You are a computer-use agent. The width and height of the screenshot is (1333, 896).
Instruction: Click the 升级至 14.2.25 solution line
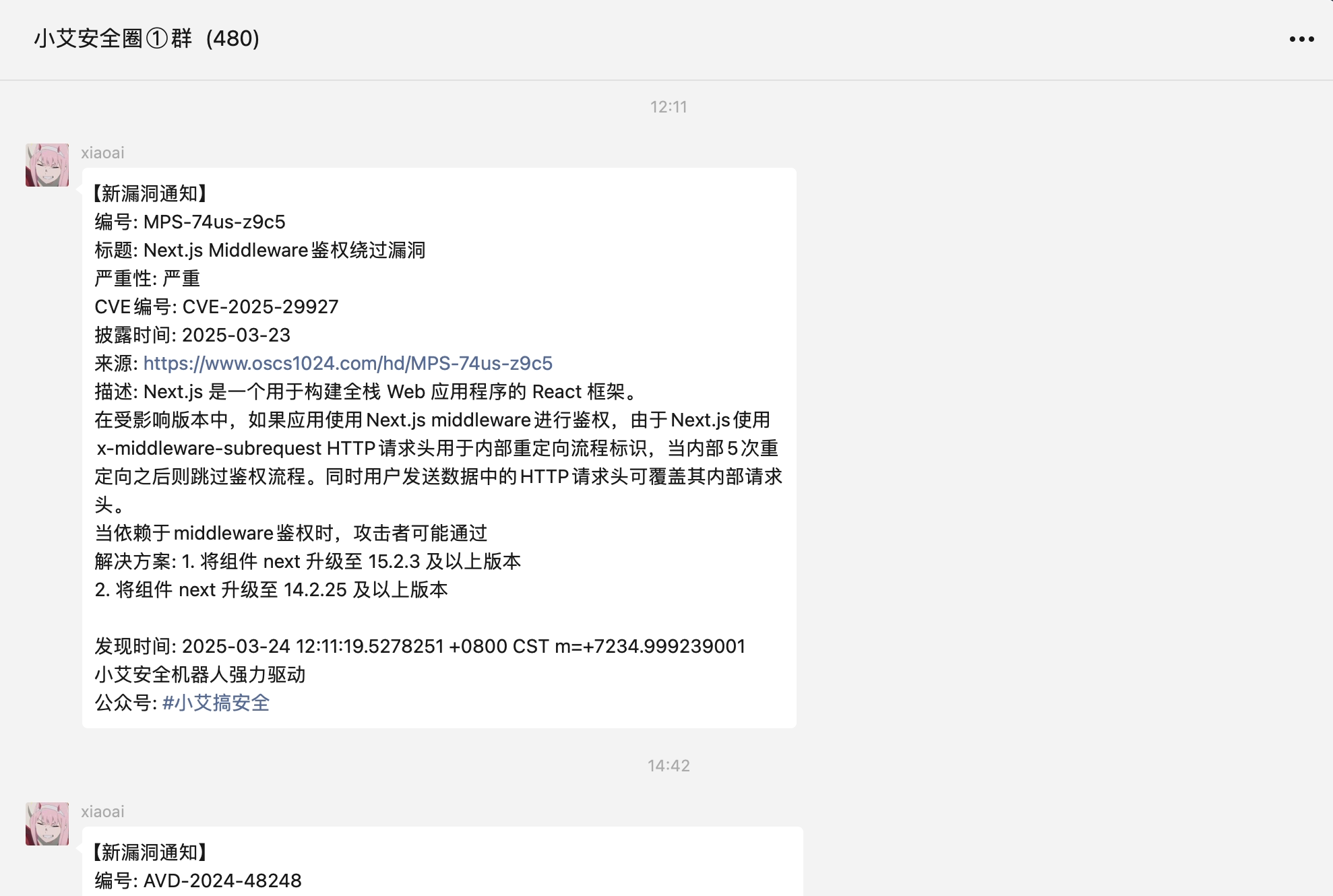271,589
